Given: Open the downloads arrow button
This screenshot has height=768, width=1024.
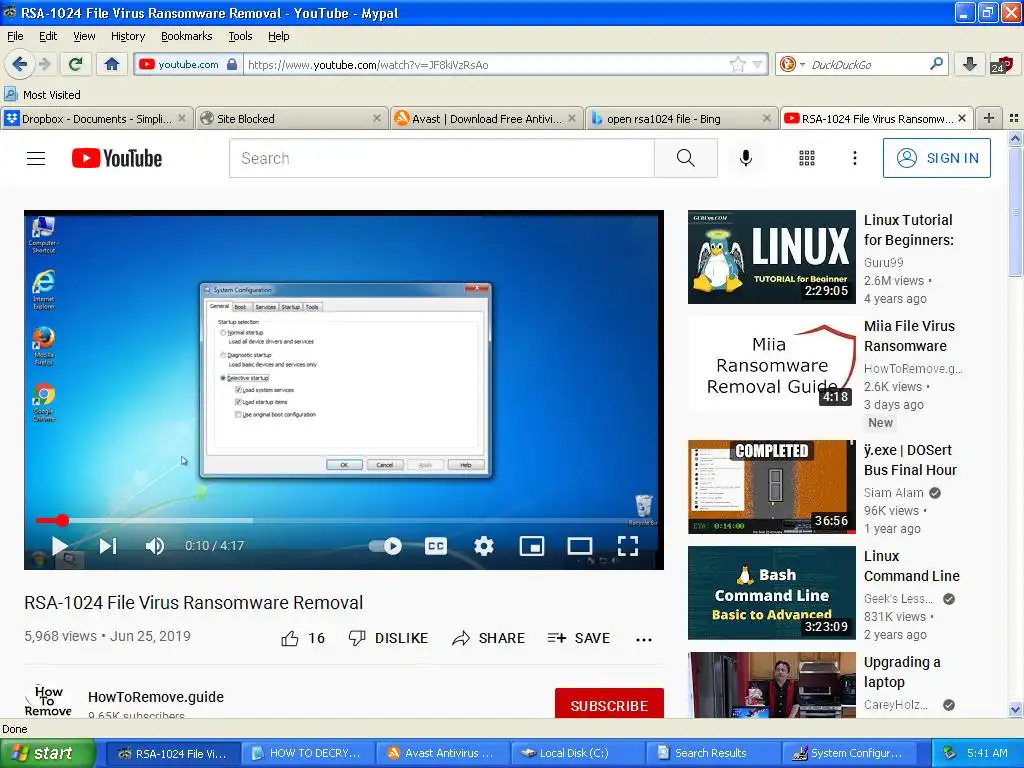Looking at the screenshot, I should point(970,64).
